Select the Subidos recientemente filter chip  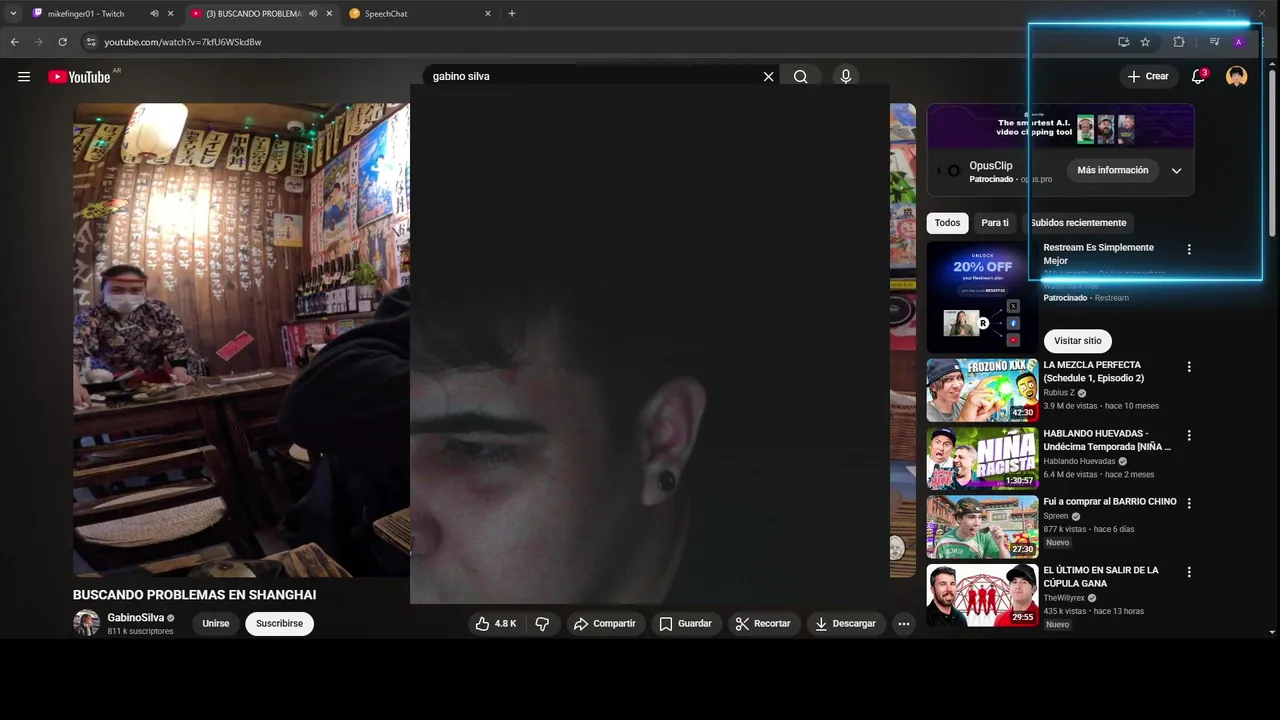pyautogui.click(x=1078, y=223)
